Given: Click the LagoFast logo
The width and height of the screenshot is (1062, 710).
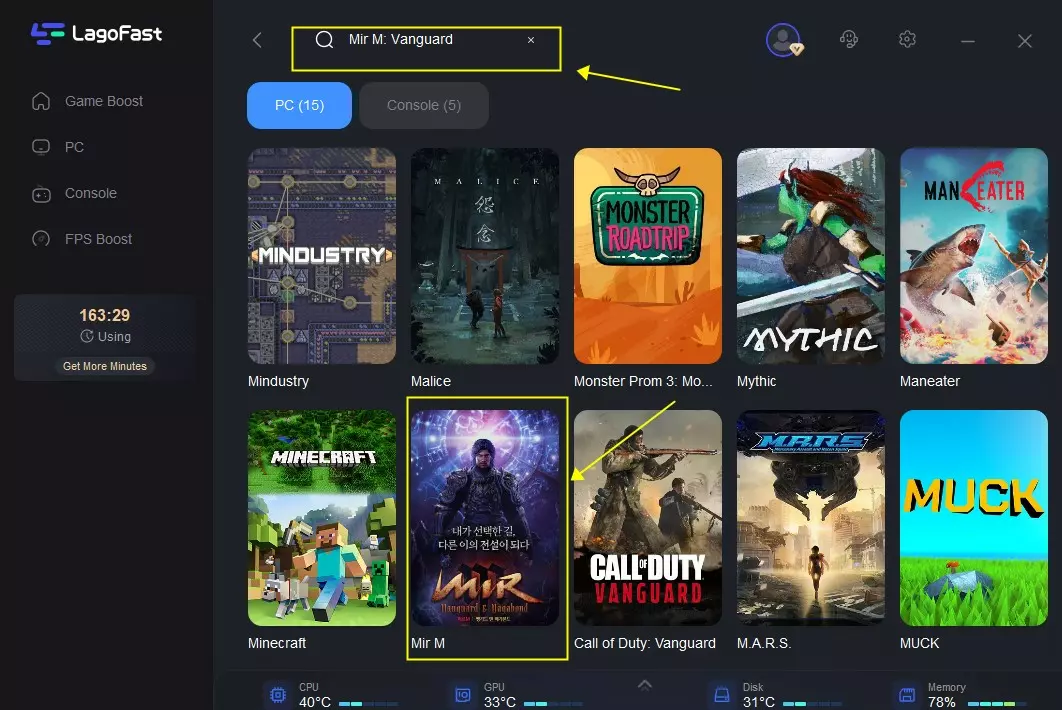Looking at the screenshot, I should 96,33.
